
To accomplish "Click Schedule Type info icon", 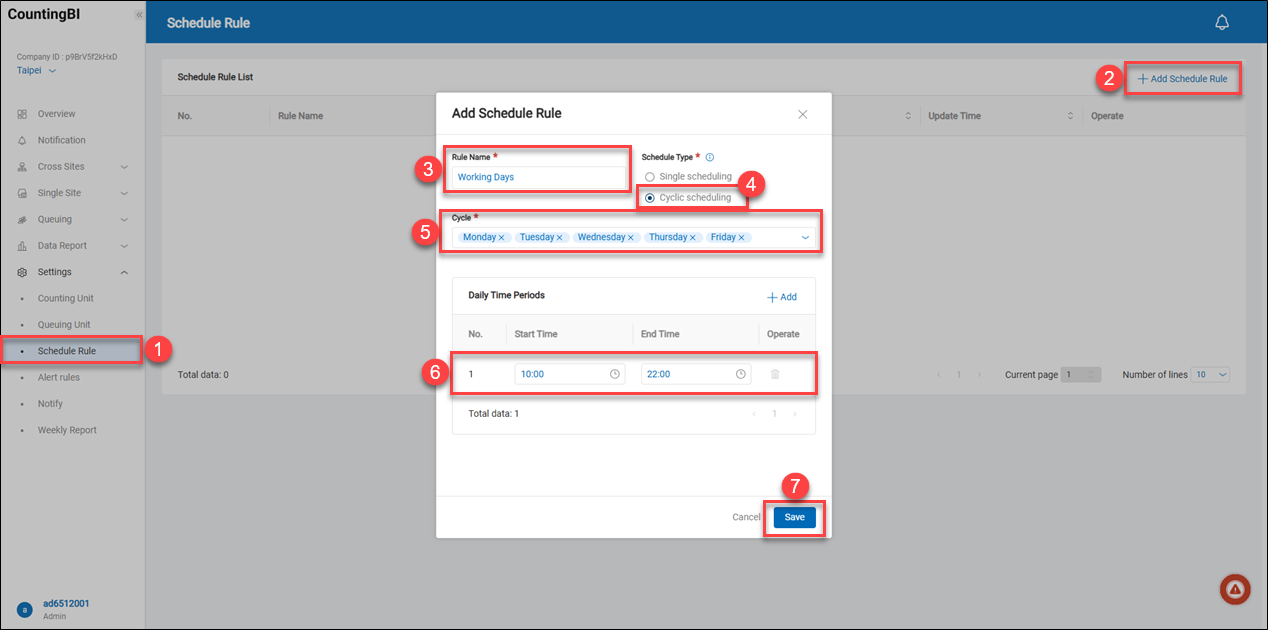I will point(710,157).
